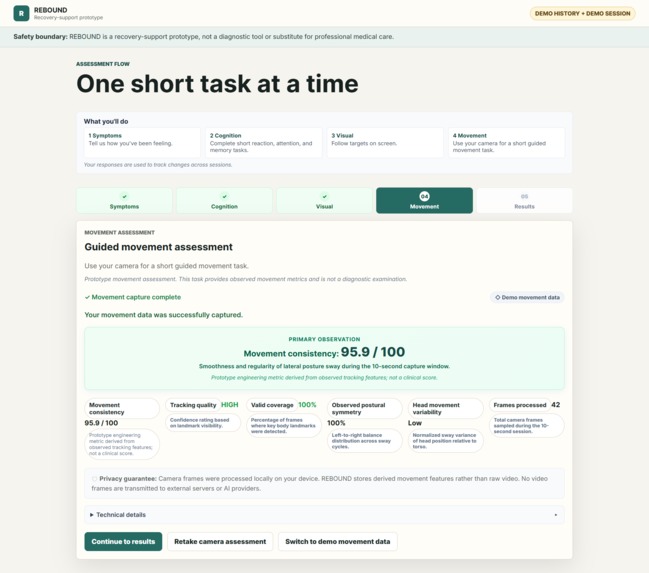Click the REBOUND logo icon

click(21, 13)
